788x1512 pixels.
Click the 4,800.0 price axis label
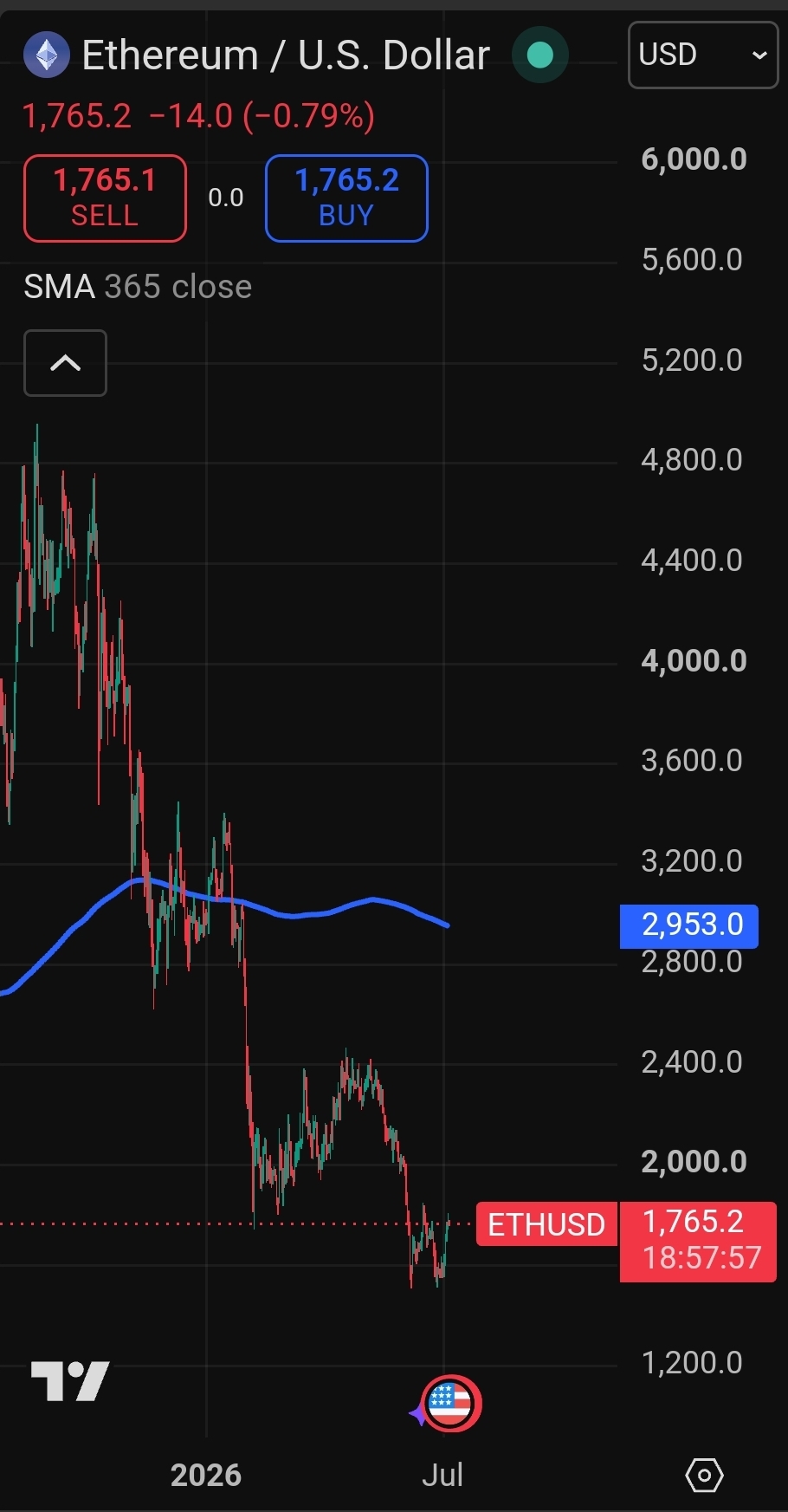692,460
